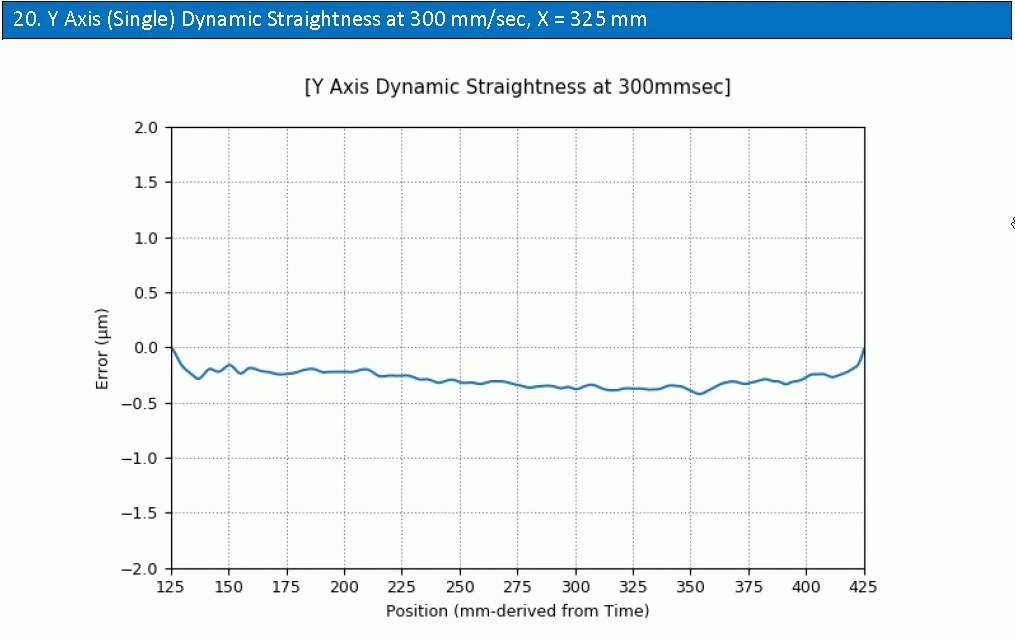
Task: Select x-axis tick value 150
Action: click(x=229, y=587)
